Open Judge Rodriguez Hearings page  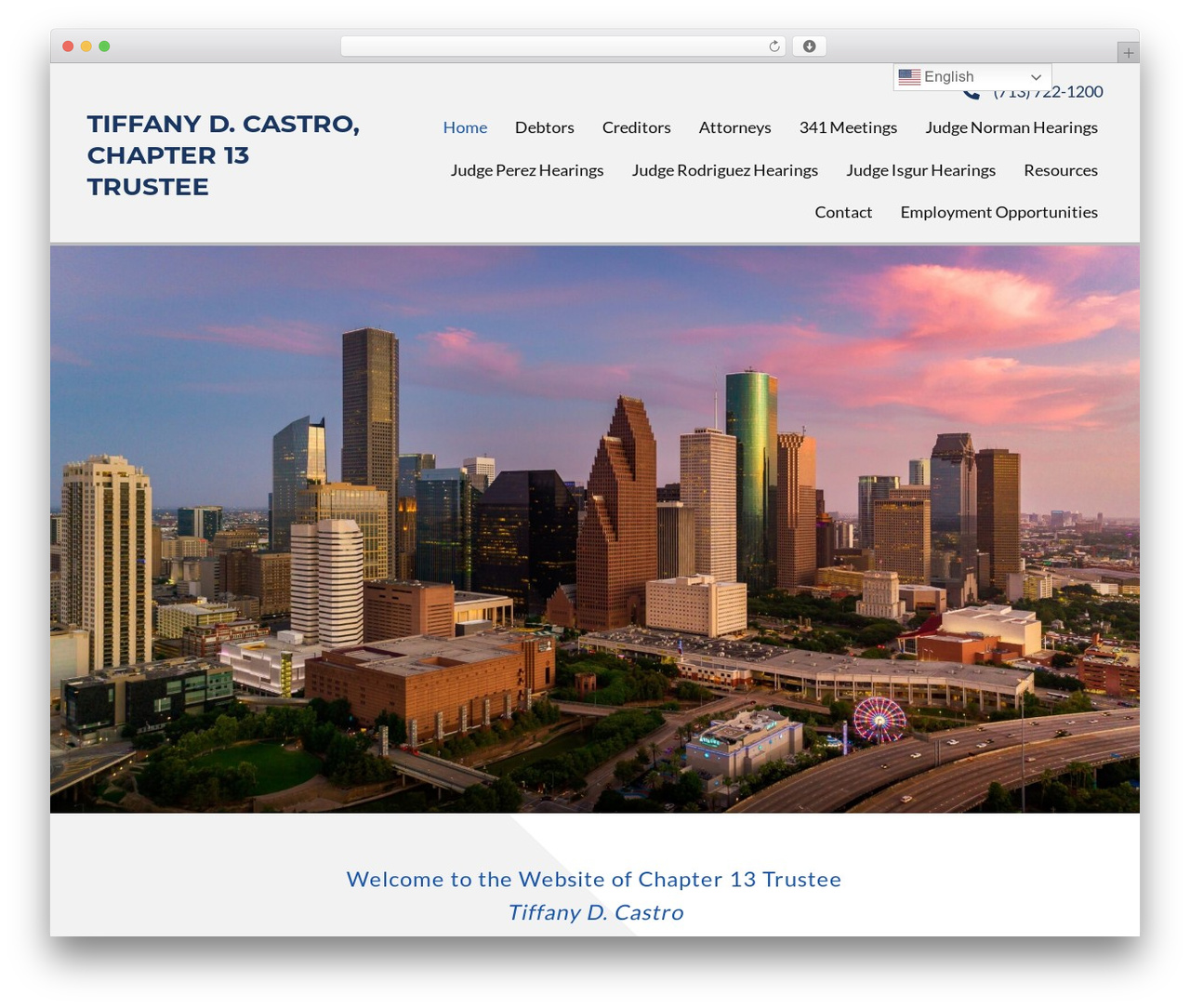(x=725, y=170)
